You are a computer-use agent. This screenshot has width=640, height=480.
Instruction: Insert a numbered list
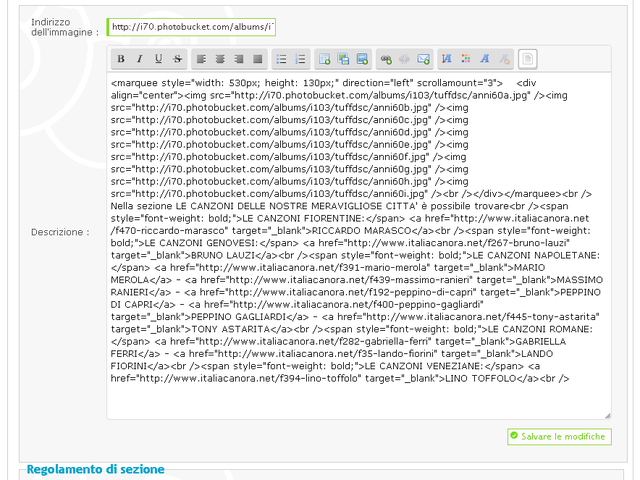300,59
